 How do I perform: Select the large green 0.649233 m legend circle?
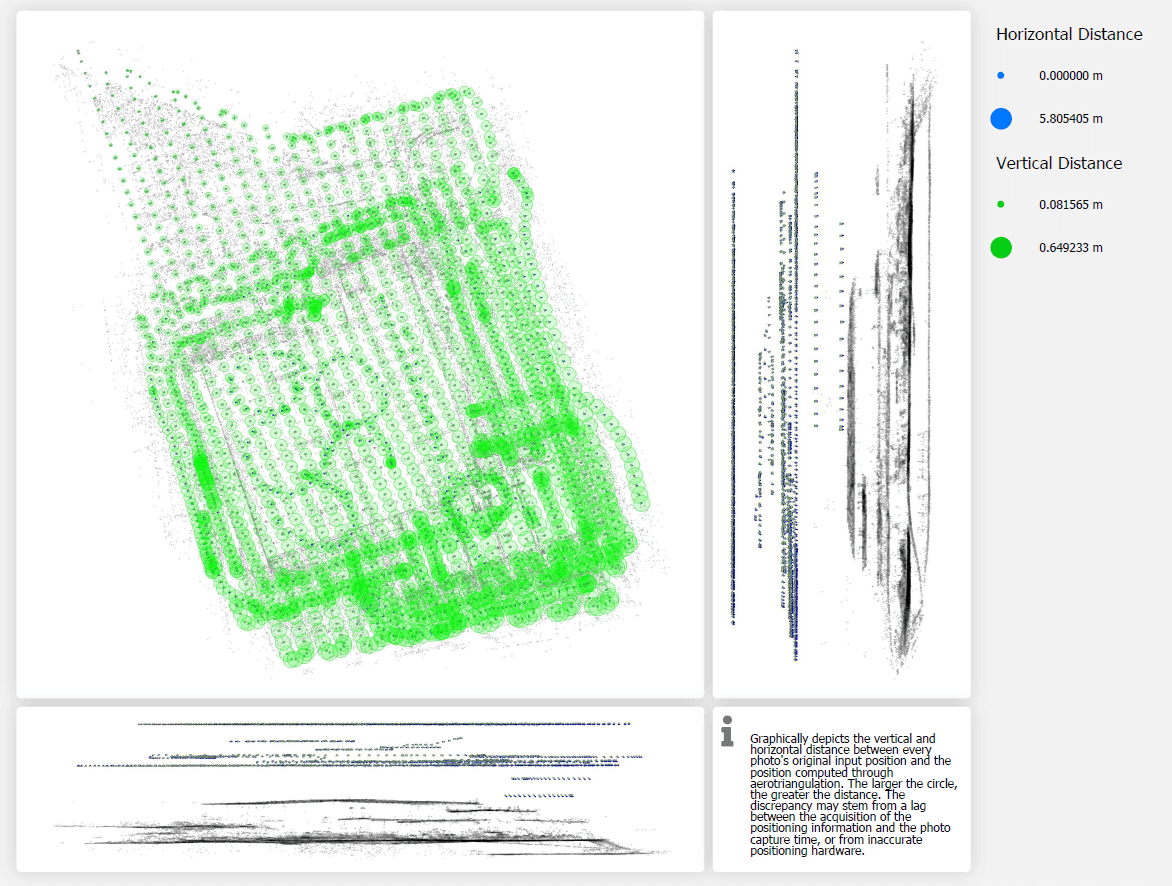click(x=1000, y=247)
